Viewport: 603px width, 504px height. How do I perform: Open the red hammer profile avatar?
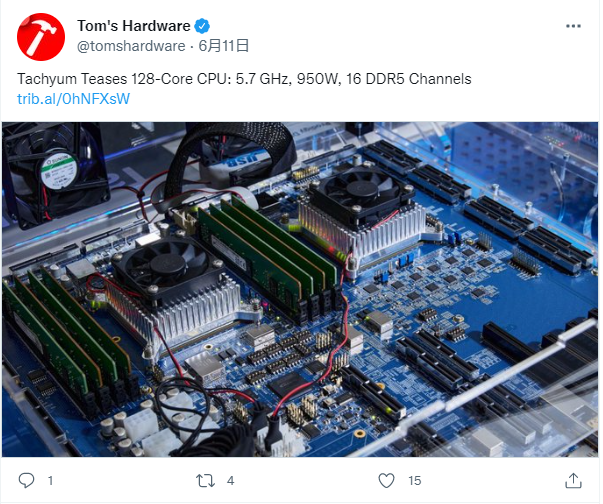point(41,37)
